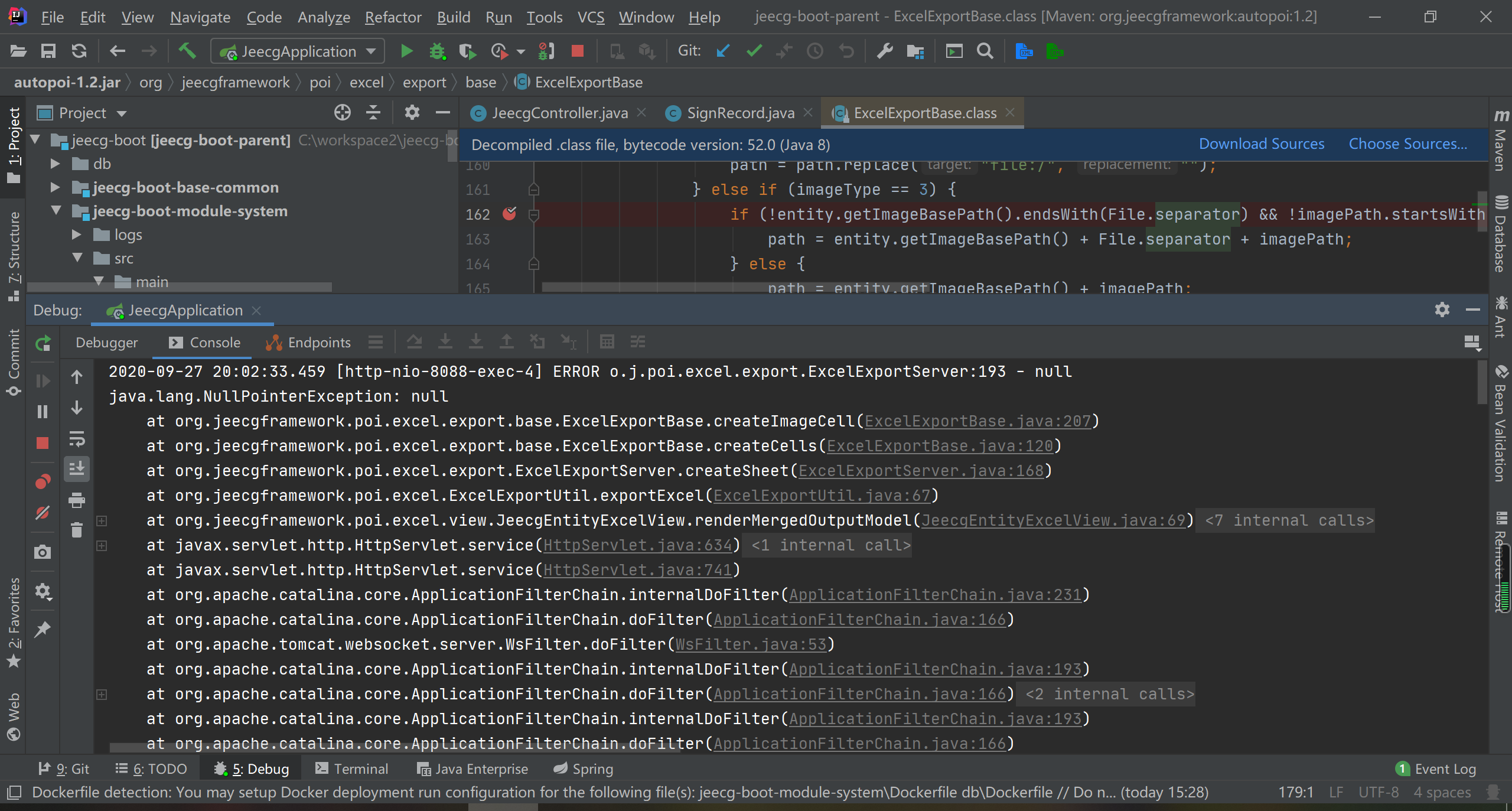Collapse the jeecg-boot-module-system tree node
Image resolution: width=1512 pixels, height=811 pixels.
coord(56,211)
